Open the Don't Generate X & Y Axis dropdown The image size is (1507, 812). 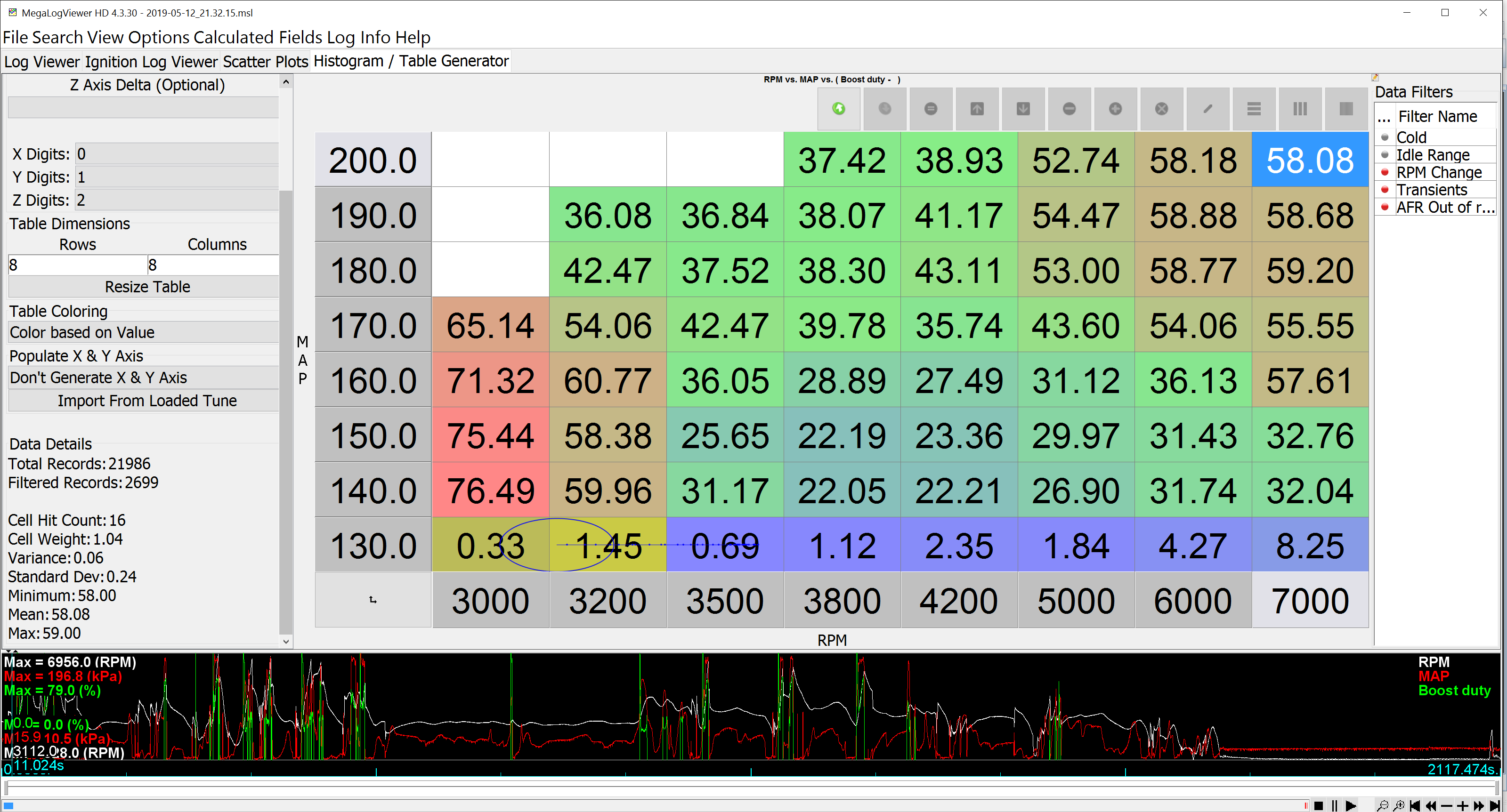(x=143, y=378)
